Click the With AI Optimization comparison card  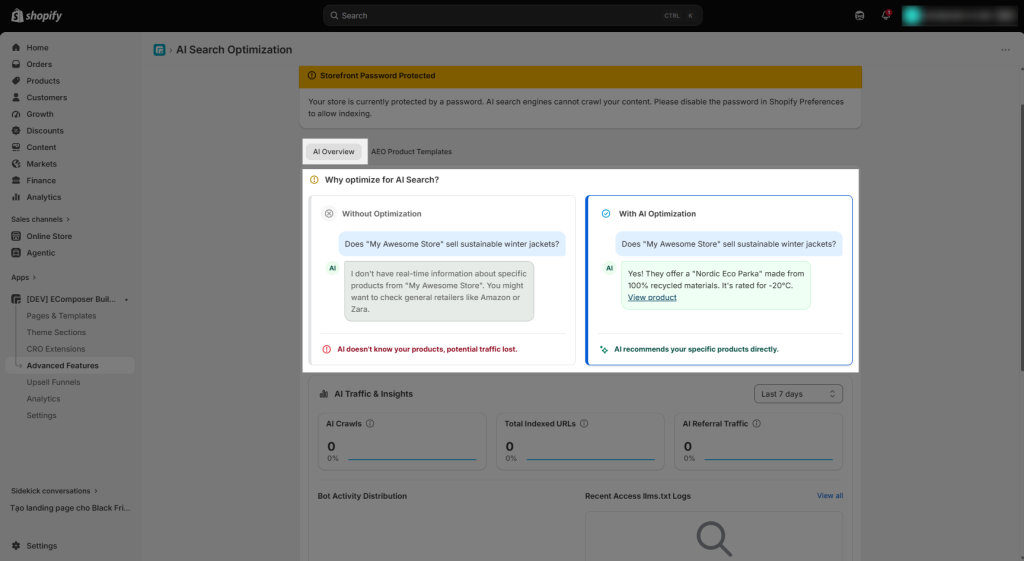click(x=719, y=280)
